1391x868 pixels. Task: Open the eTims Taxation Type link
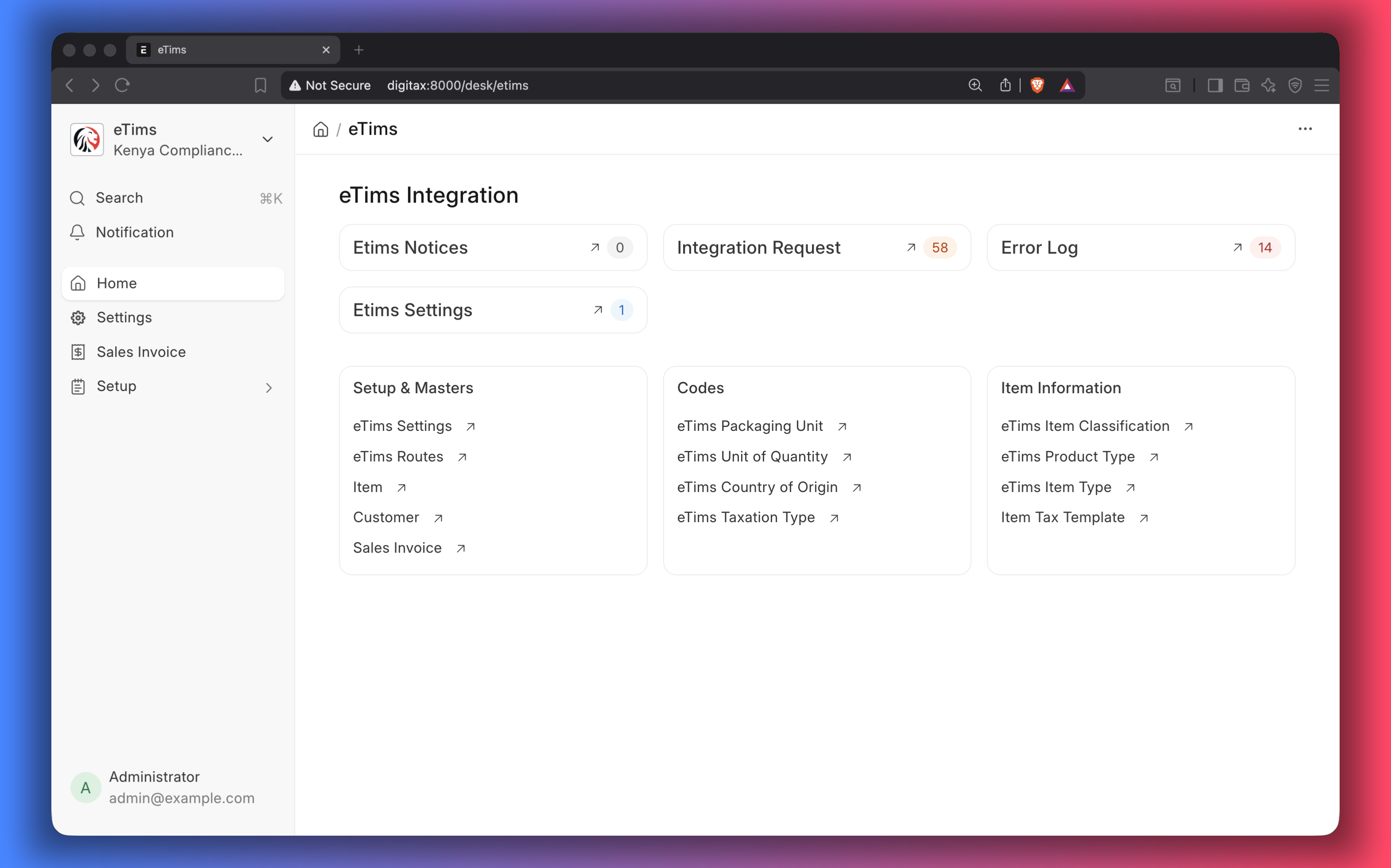click(x=745, y=517)
